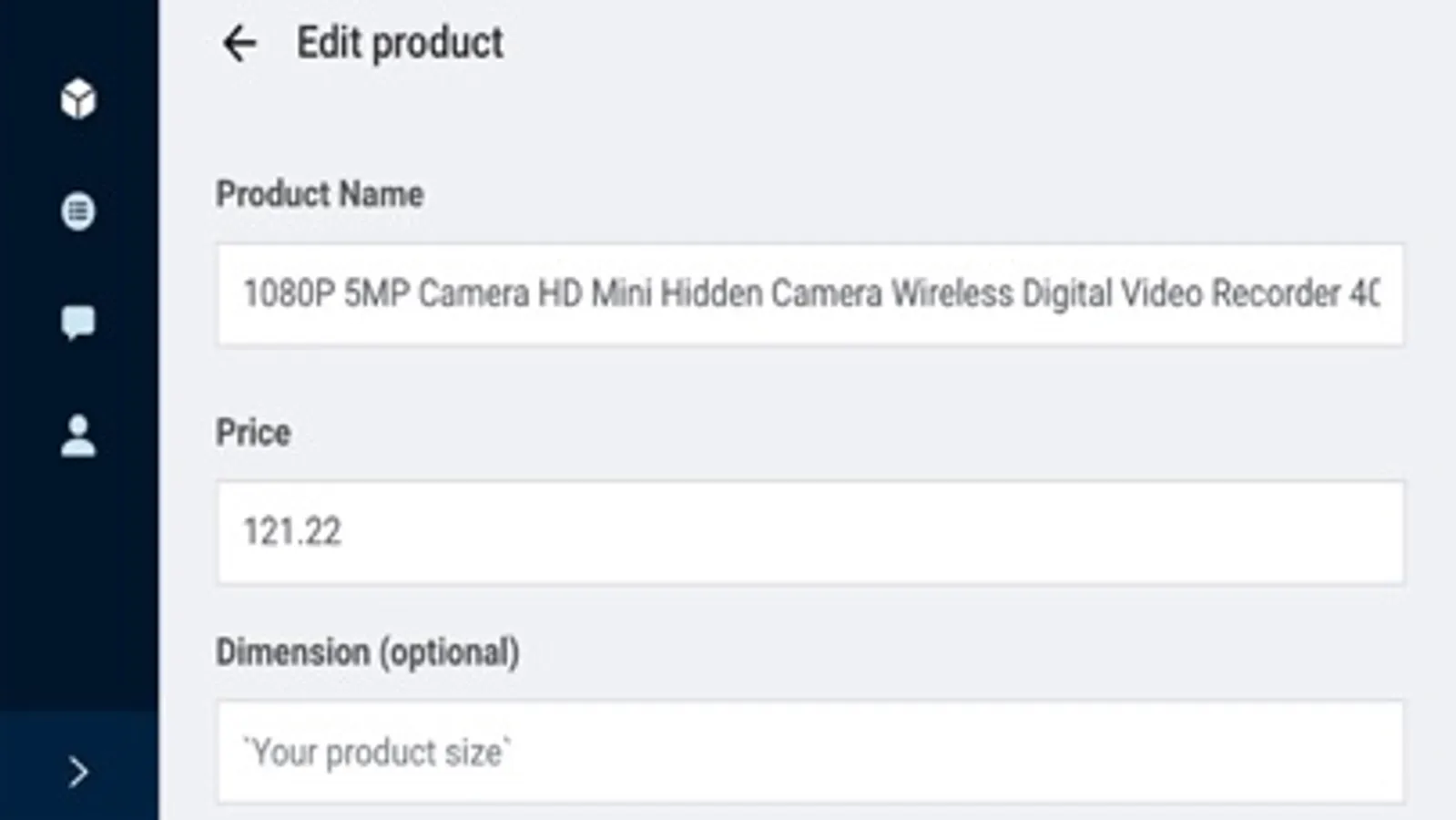
Task: Expand the sidebar with the chevron arrow
Action: [x=78, y=772]
